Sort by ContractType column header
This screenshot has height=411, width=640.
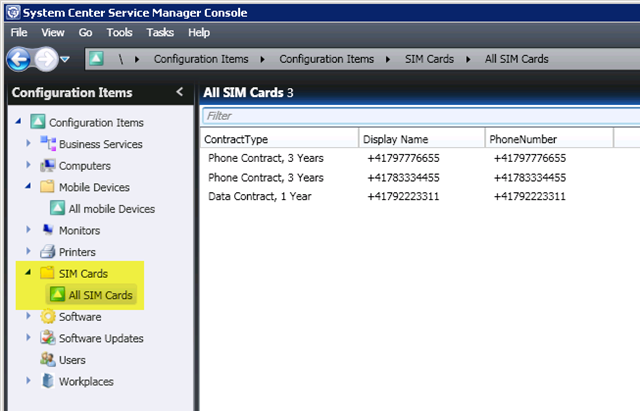pos(278,139)
